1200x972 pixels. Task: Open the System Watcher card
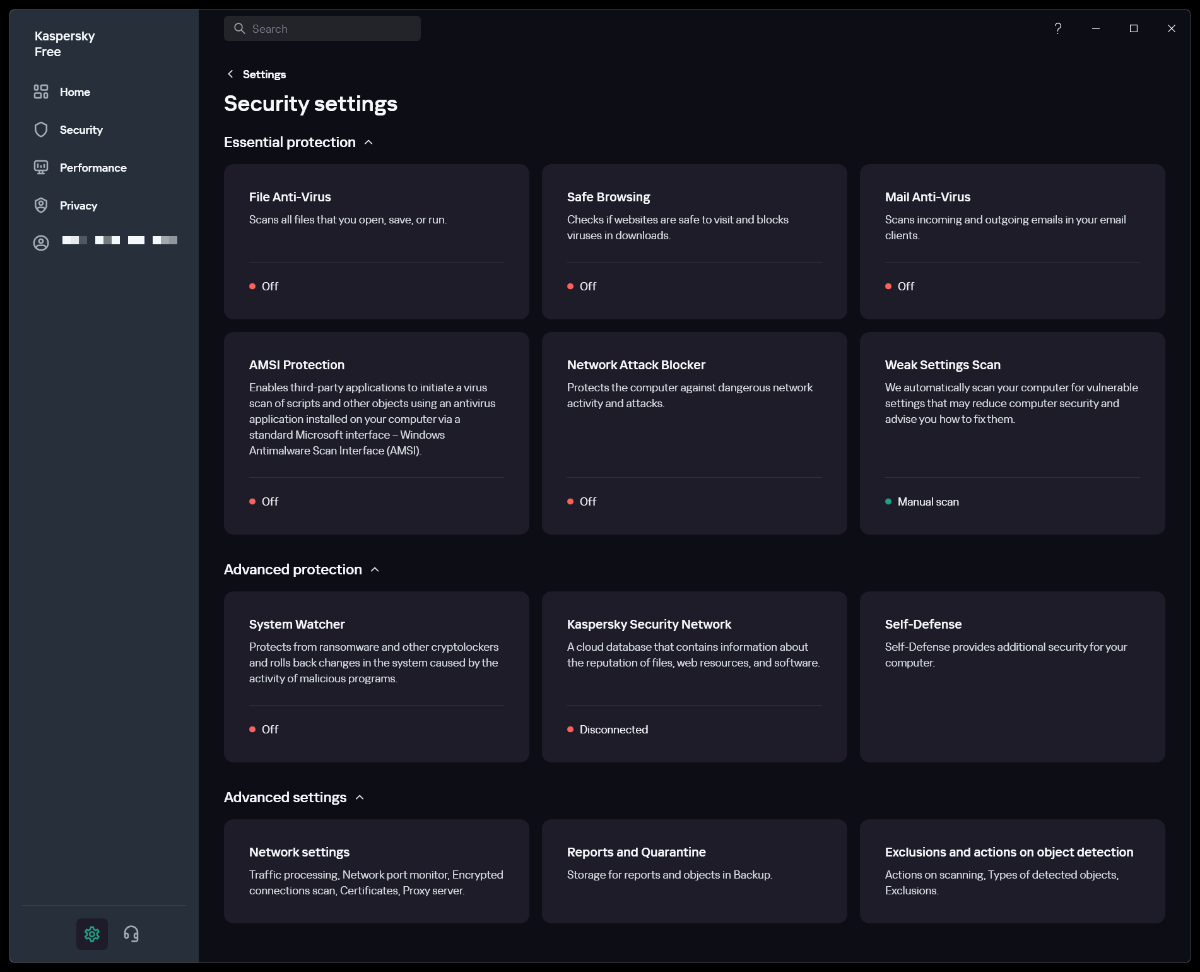[376, 677]
